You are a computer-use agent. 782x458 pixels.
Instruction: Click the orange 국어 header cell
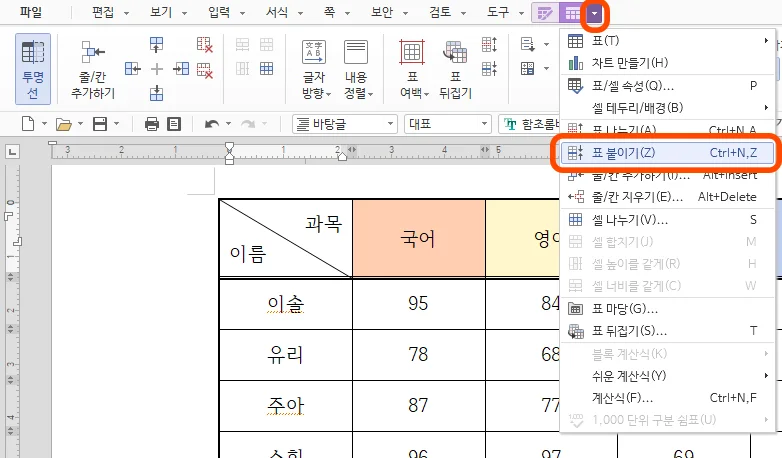(x=418, y=238)
